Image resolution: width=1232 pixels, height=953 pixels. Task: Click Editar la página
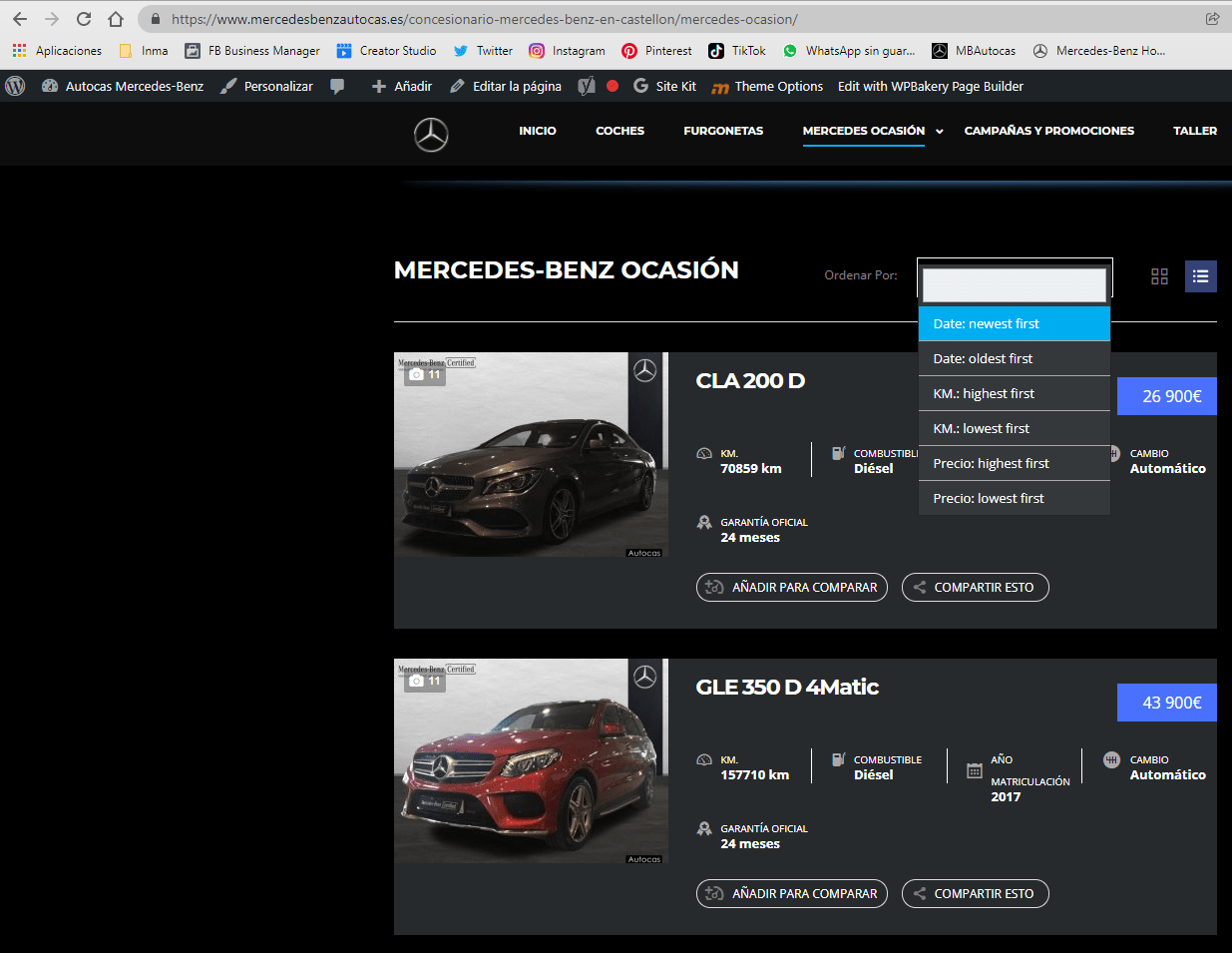(505, 86)
